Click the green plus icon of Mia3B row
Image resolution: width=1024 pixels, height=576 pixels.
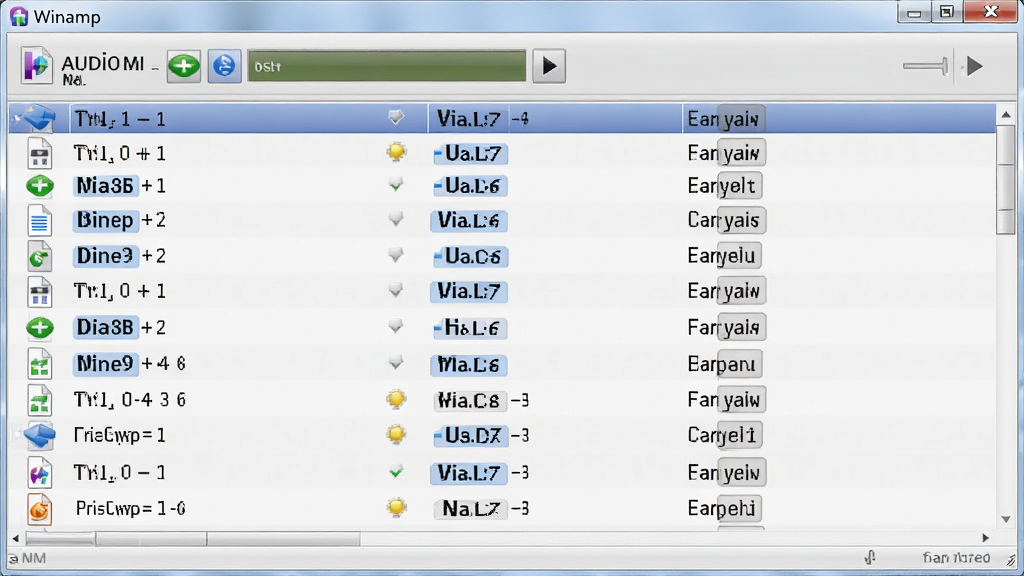coord(40,186)
